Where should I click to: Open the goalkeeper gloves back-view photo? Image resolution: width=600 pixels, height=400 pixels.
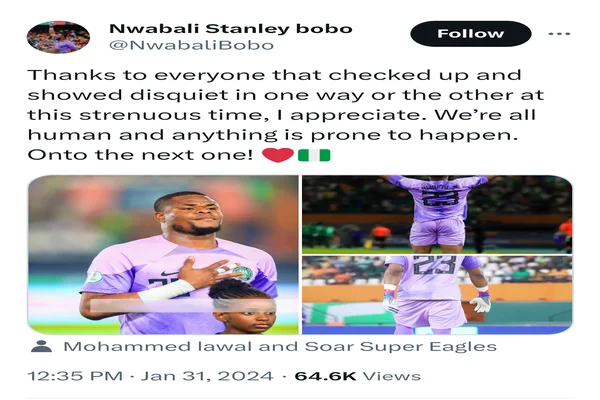437,295
